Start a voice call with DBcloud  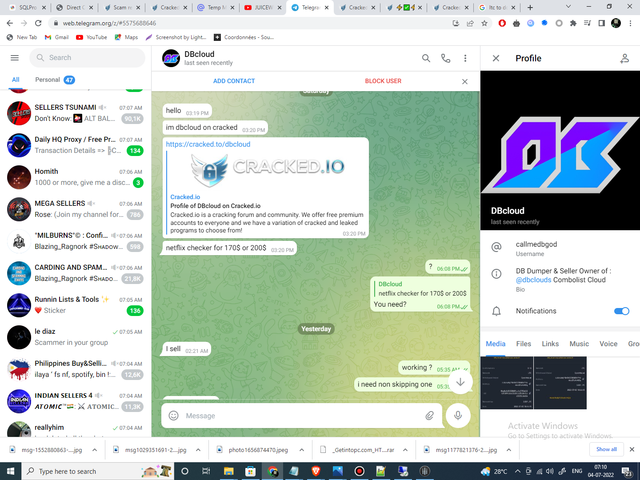click(x=445, y=58)
